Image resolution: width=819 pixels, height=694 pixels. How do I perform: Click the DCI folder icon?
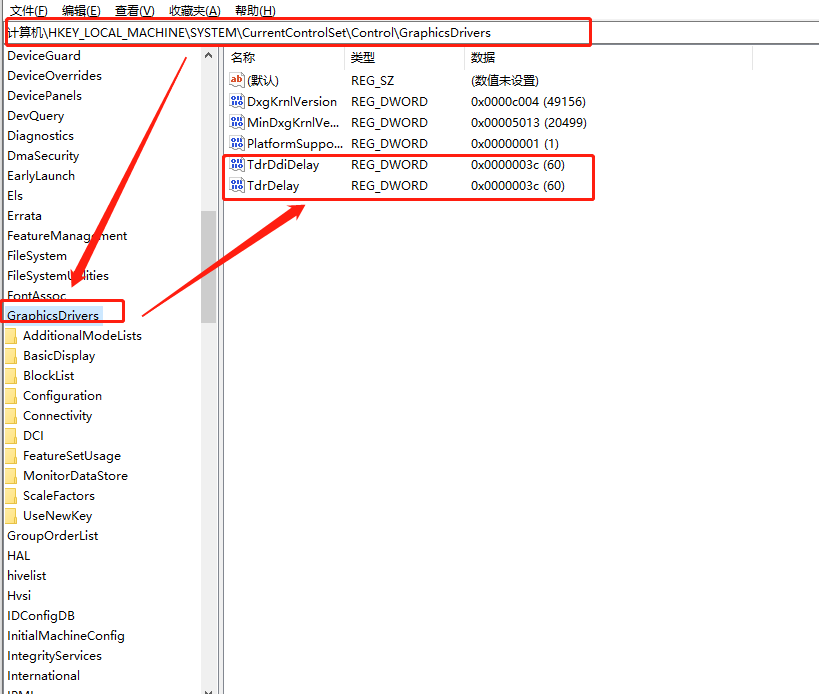point(11,436)
